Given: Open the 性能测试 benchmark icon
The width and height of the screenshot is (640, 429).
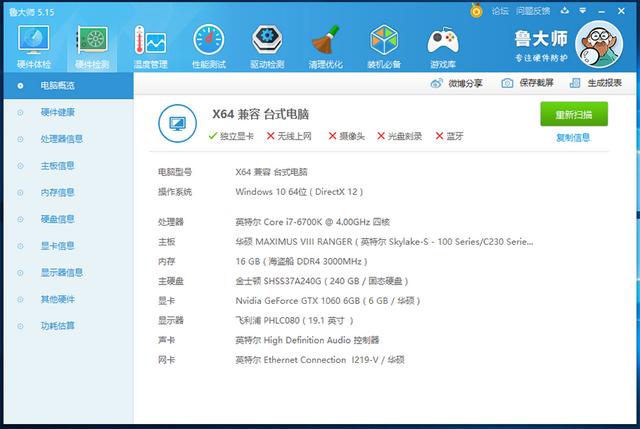Looking at the screenshot, I should click(208, 44).
